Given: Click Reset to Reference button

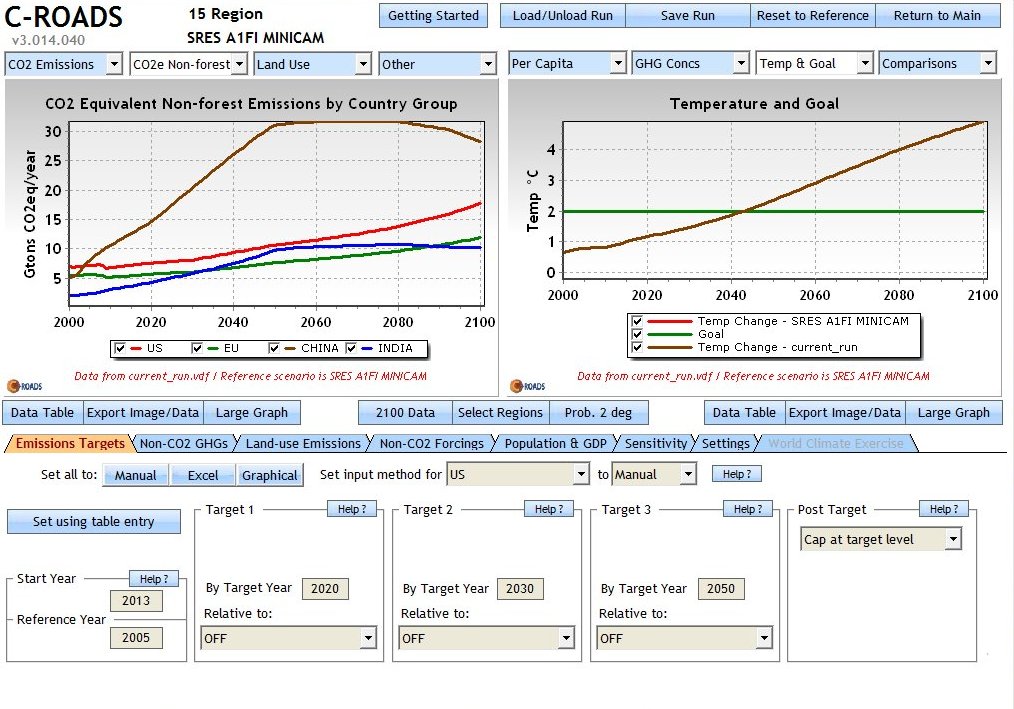Looking at the screenshot, I should pyautogui.click(x=813, y=16).
